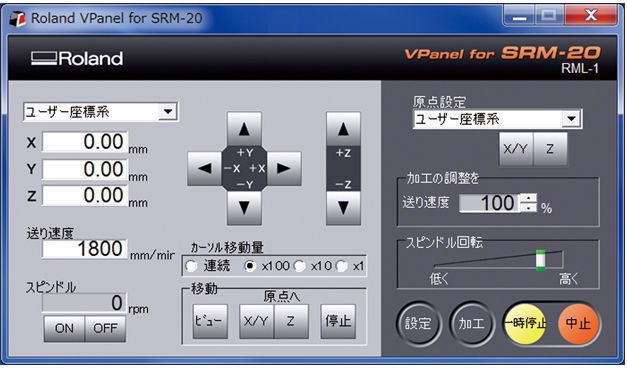Select x10 cursor step option
The image size is (627, 370).
tap(300, 266)
